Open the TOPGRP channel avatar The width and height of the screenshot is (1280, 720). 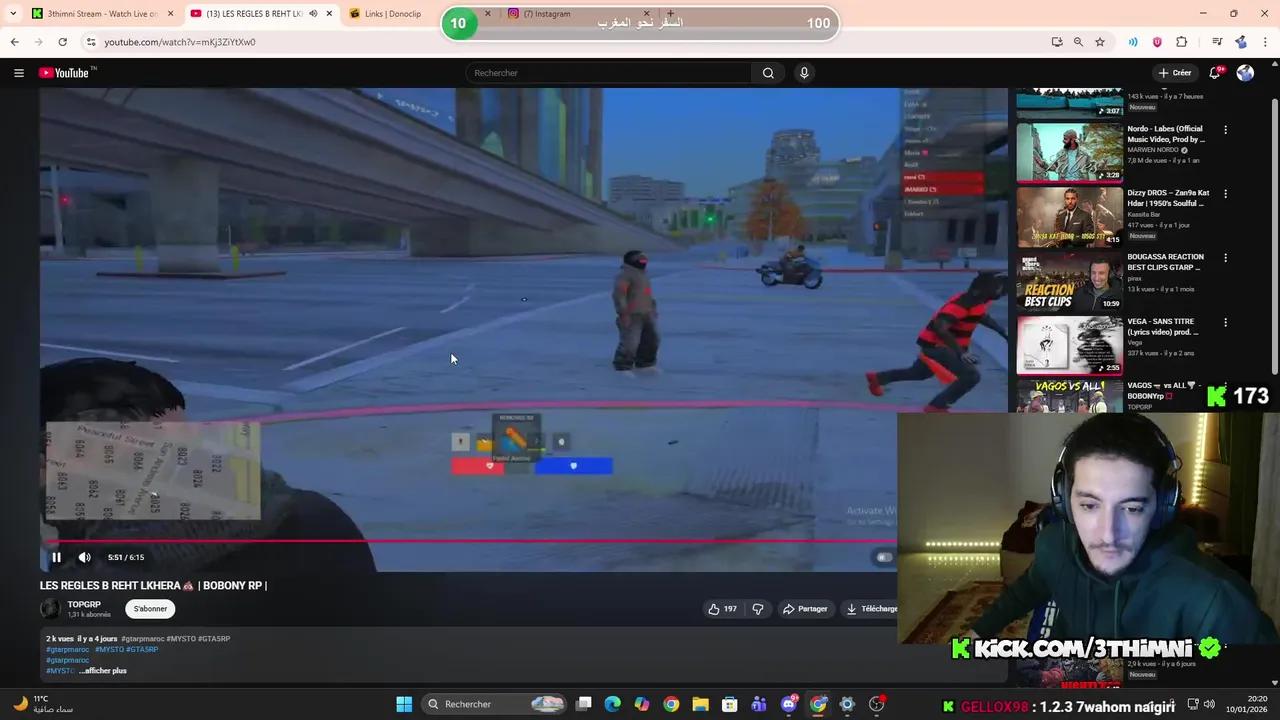coord(50,608)
